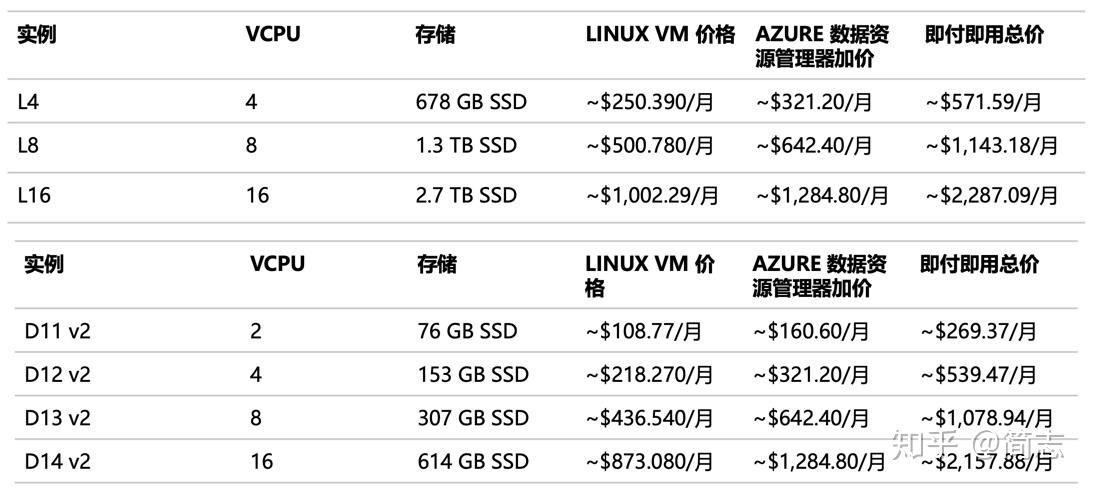
Task: Click the 2.7 TB SSD storage value
Action: [466, 195]
